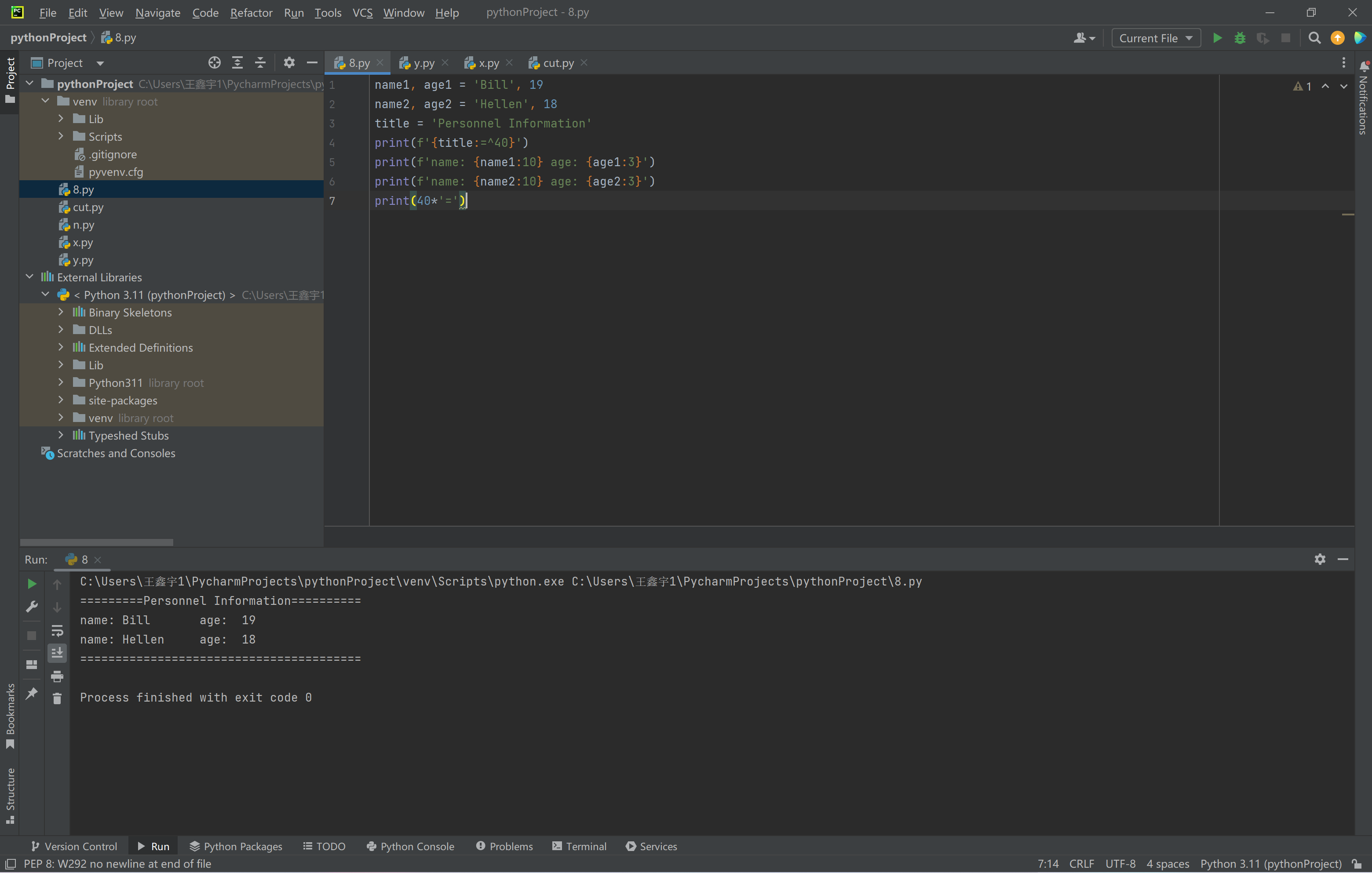
Task: Click Select Opened File crosshair icon
Action: tap(214, 63)
